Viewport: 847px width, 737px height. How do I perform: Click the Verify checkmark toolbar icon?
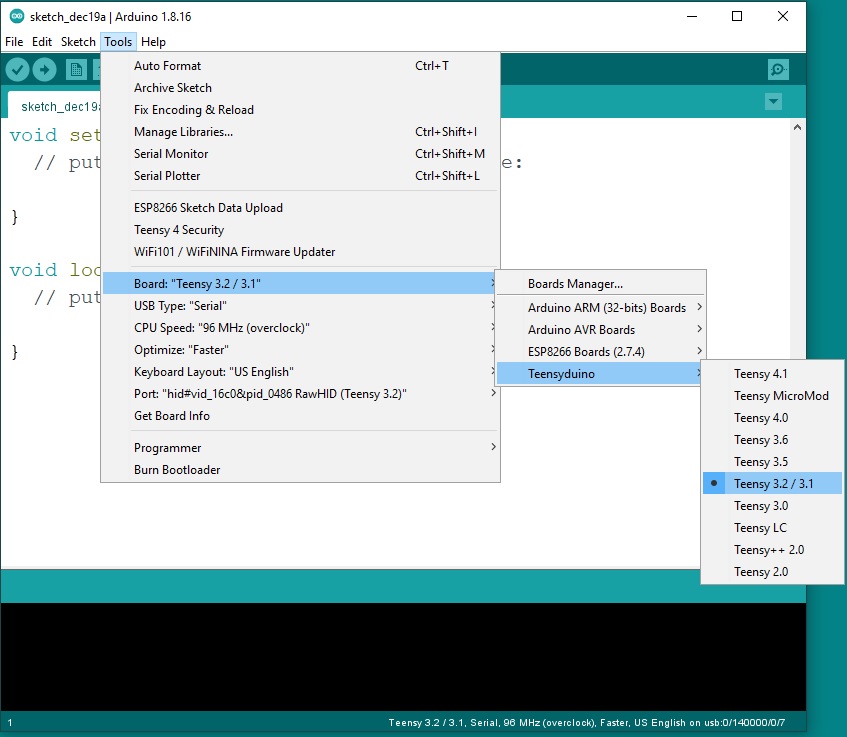pos(18,69)
